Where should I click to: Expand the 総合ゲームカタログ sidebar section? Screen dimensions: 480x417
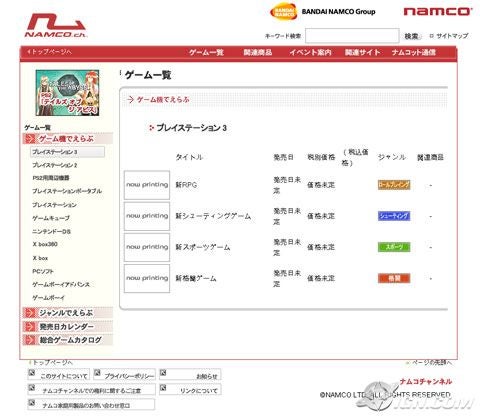[68, 340]
